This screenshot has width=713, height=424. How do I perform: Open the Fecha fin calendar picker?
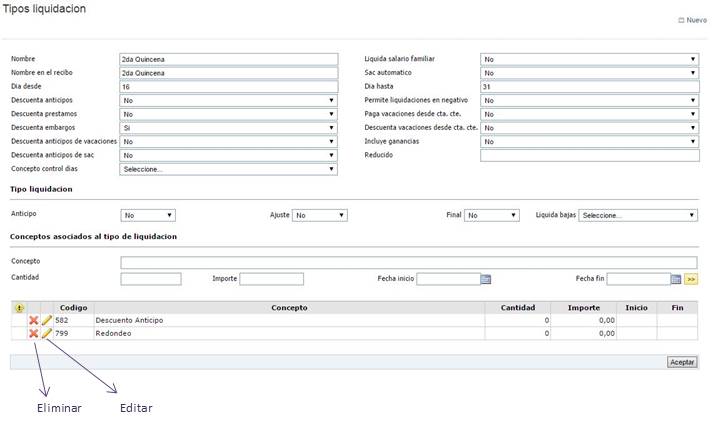676,279
